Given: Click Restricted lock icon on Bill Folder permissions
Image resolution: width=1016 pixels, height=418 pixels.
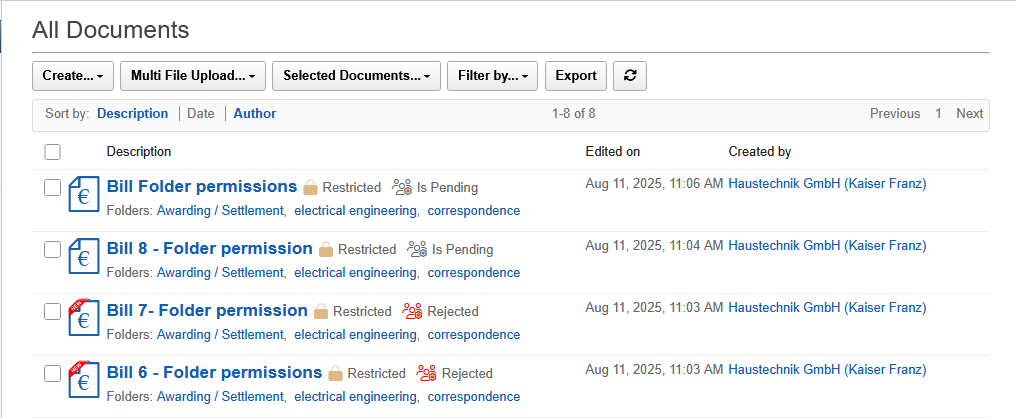Looking at the screenshot, I should tap(310, 187).
